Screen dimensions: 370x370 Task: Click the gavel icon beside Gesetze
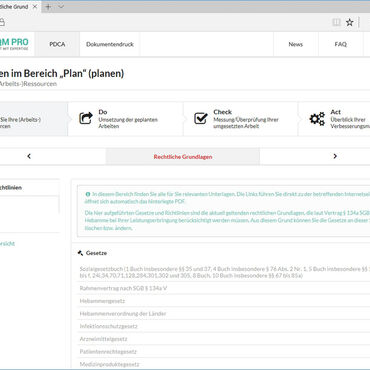click(x=80, y=253)
